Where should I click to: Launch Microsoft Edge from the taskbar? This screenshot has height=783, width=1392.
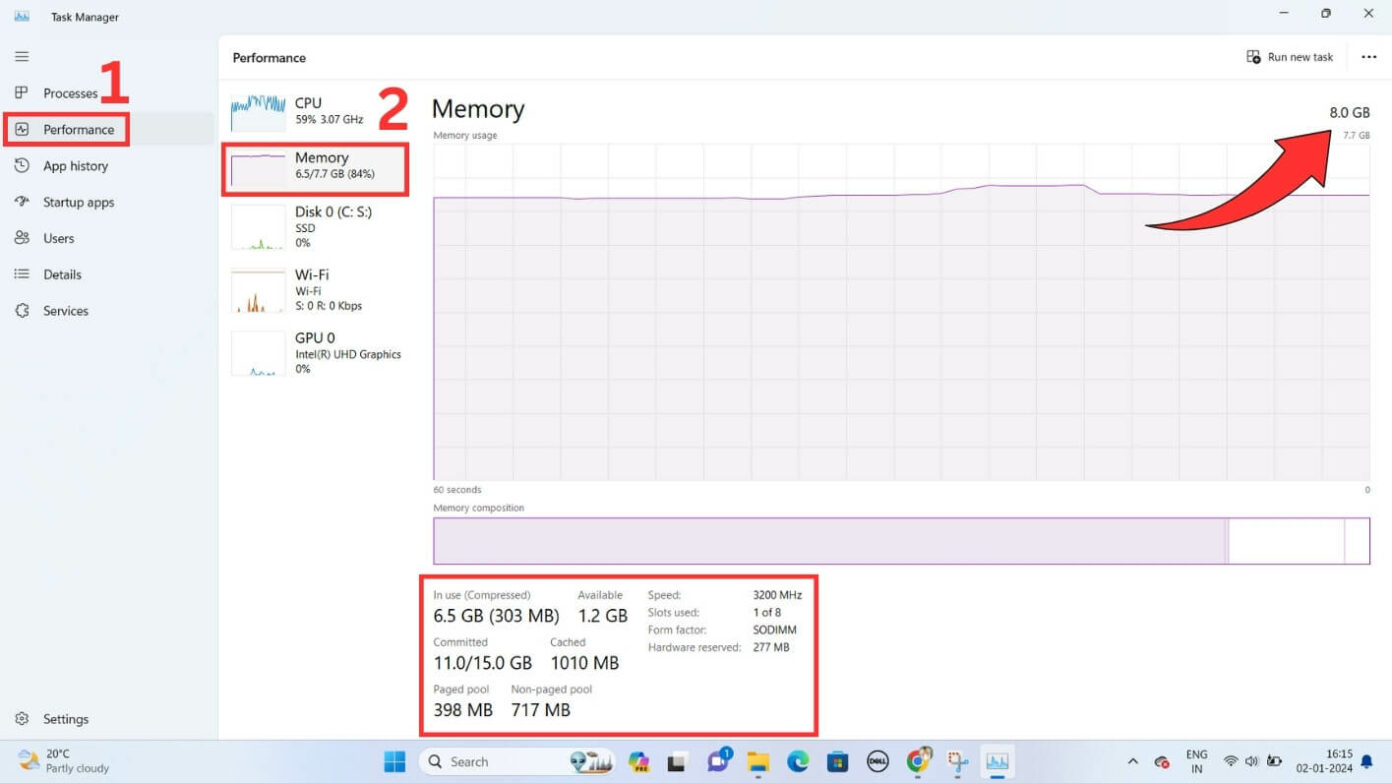pyautogui.click(x=797, y=761)
